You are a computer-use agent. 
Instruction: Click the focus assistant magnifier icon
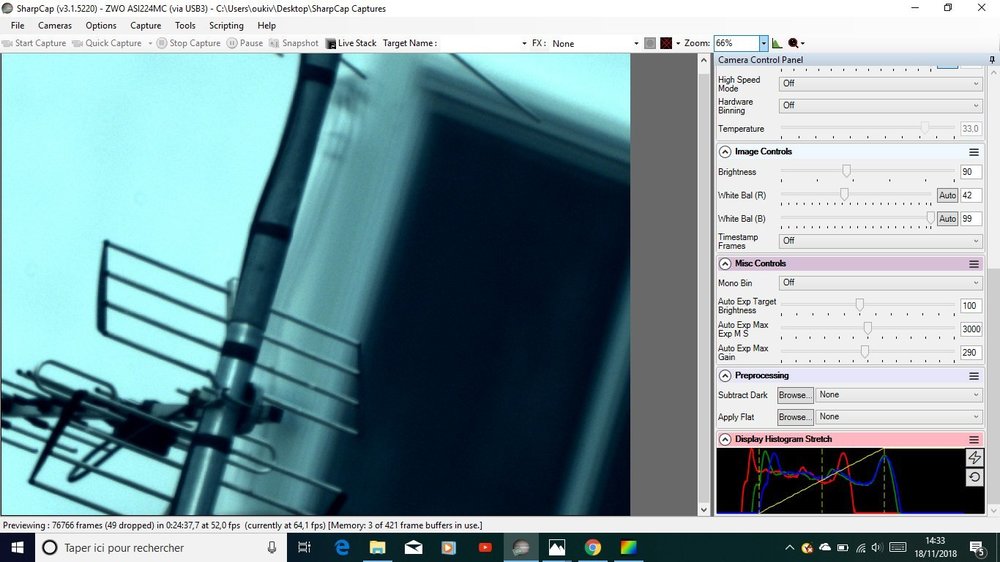point(793,43)
